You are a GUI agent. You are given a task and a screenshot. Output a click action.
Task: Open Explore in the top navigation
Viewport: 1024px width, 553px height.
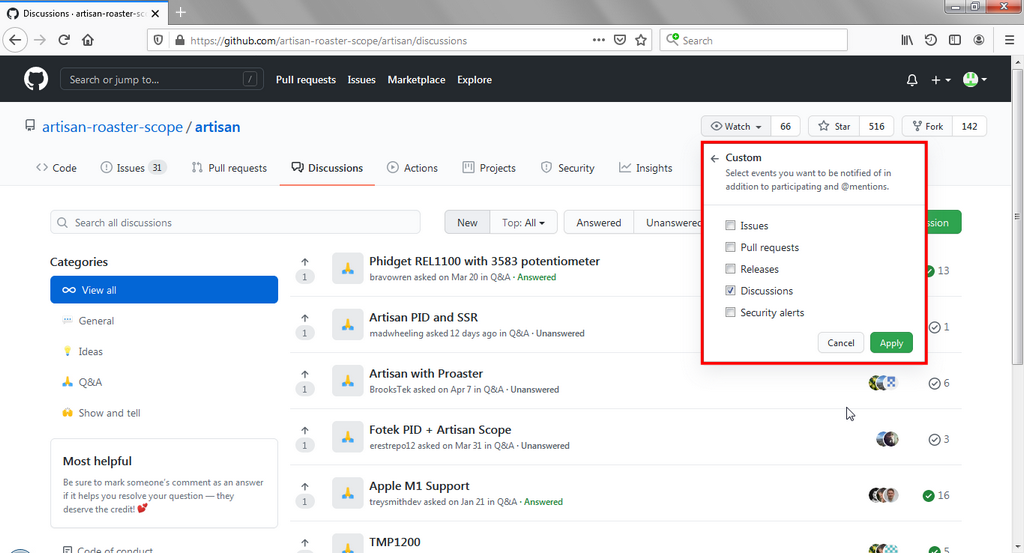pos(474,80)
